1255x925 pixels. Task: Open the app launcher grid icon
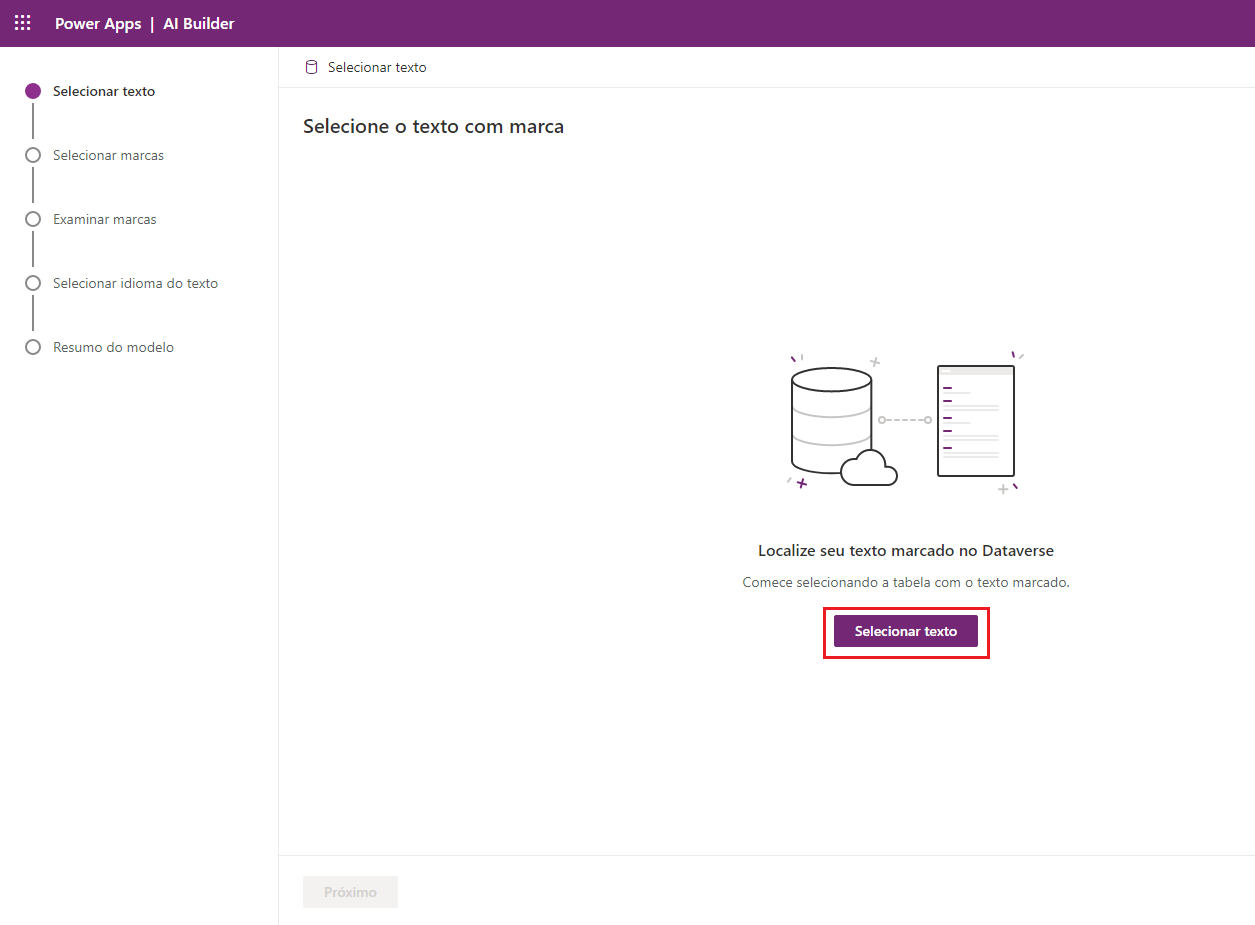pyautogui.click(x=22, y=22)
